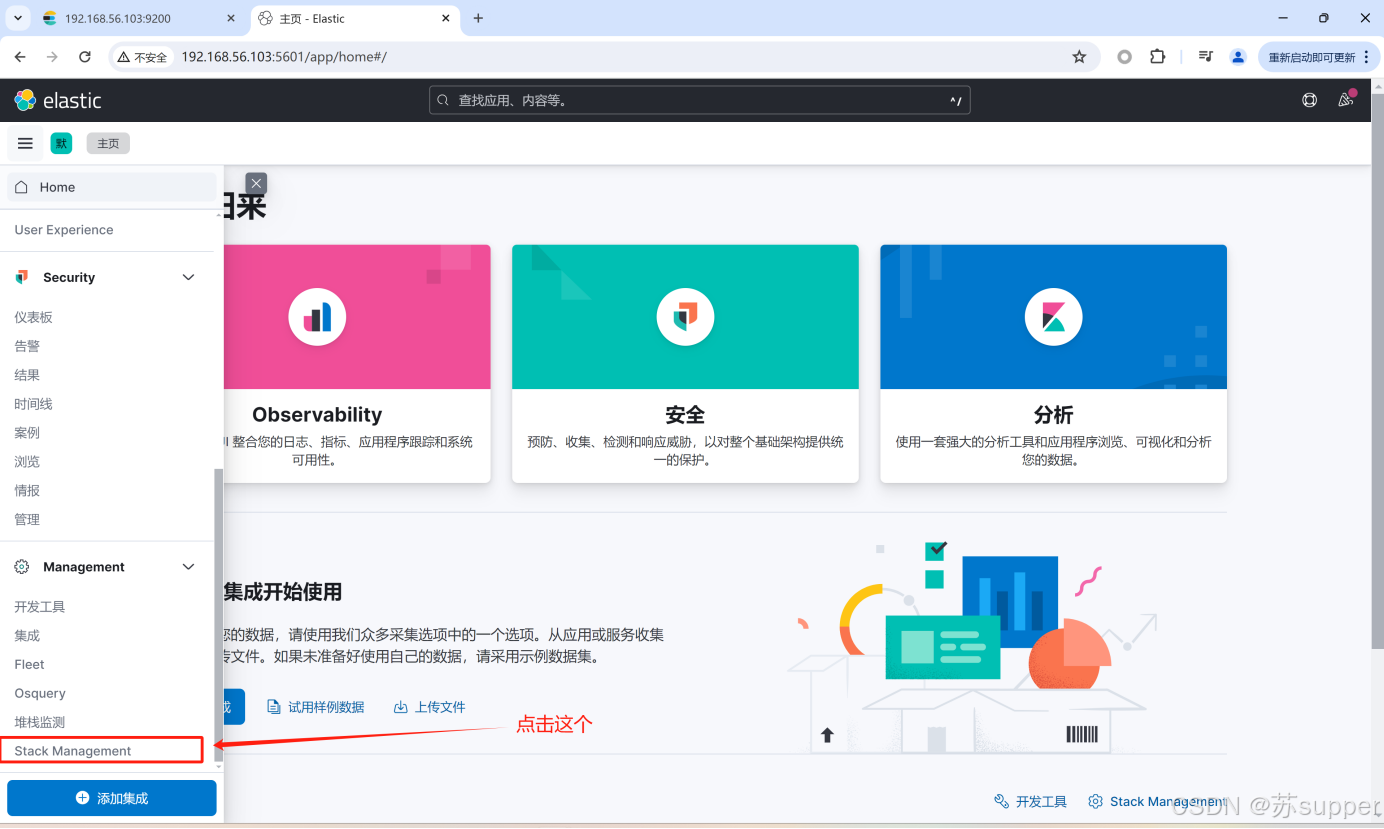Image resolution: width=1384 pixels, height=829 pixels.
Task: Collapse the Security section chevron
Action: 188,277
